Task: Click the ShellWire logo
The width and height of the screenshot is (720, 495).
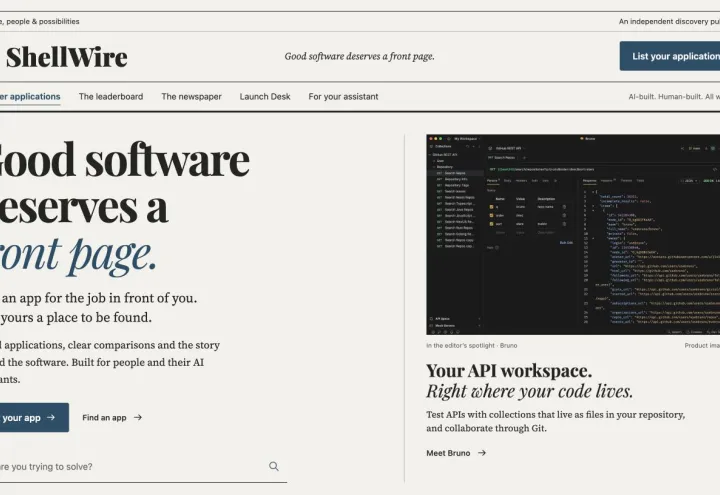Action: pyautogui.click(x=67, y=57)
